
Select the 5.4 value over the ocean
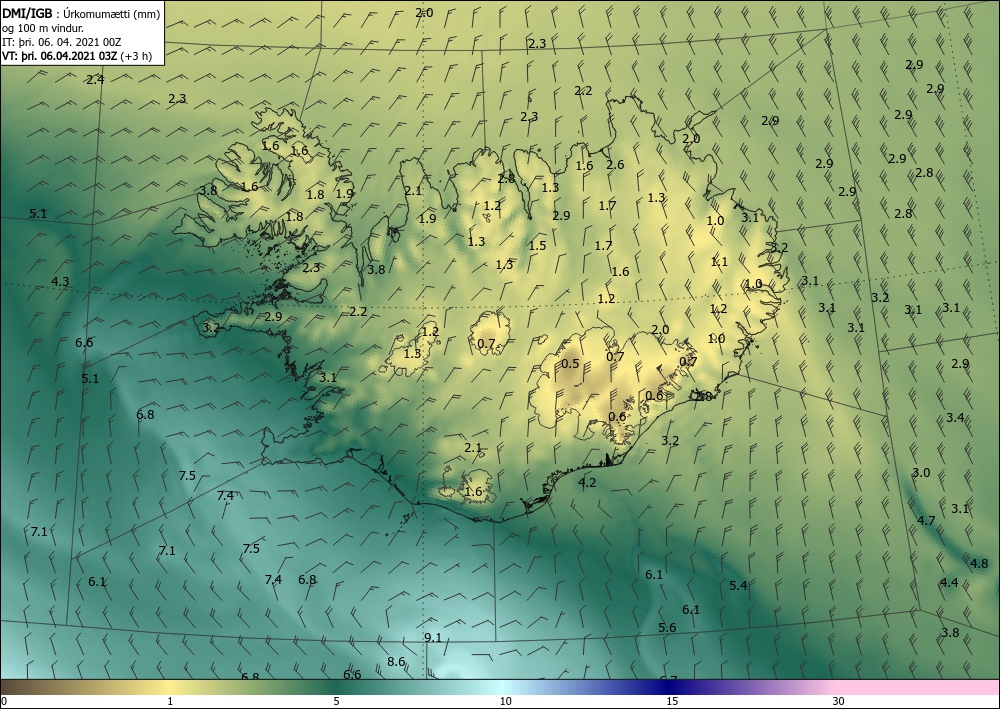click(738, 585)
